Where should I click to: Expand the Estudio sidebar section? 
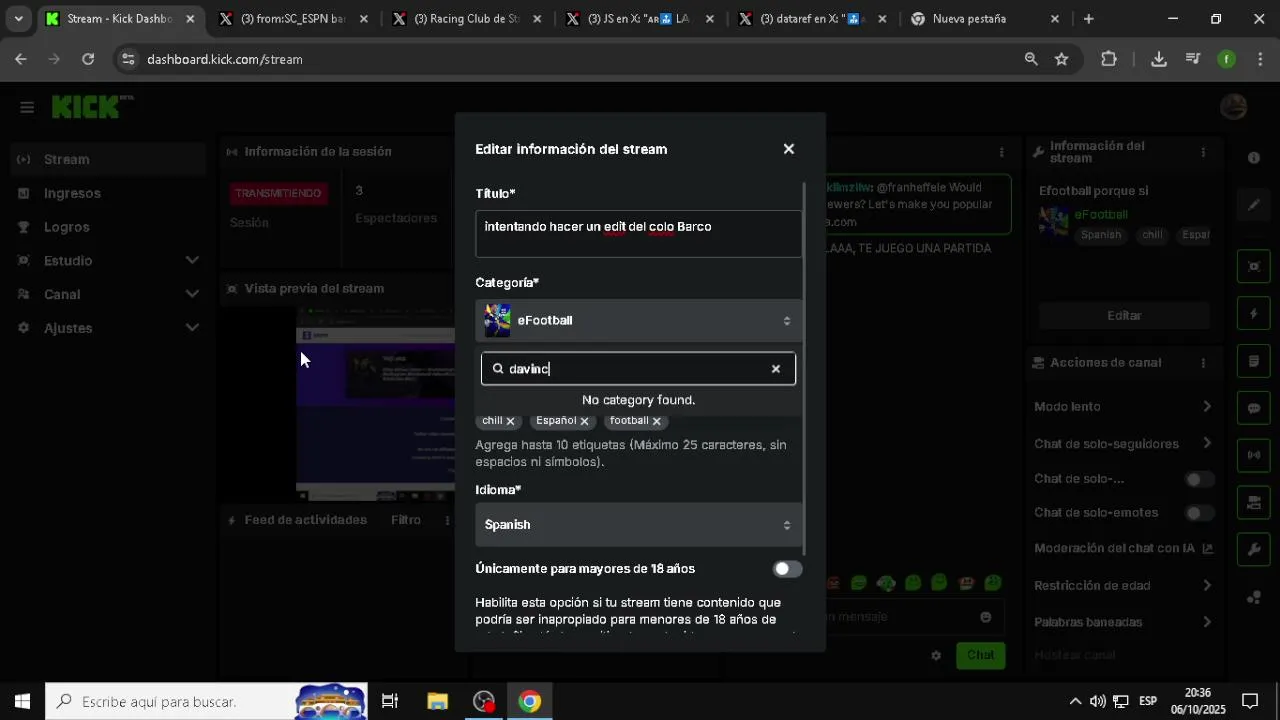[x=192, y=261]
